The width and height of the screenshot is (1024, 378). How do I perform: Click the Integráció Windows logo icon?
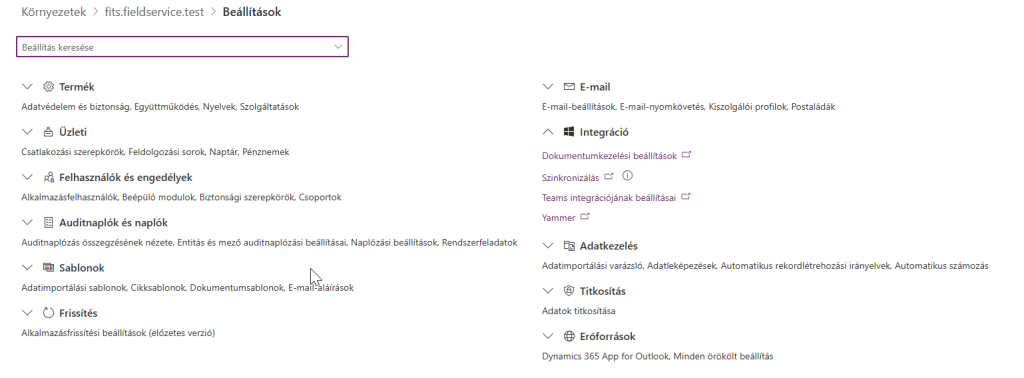click(x=569, y=132)
